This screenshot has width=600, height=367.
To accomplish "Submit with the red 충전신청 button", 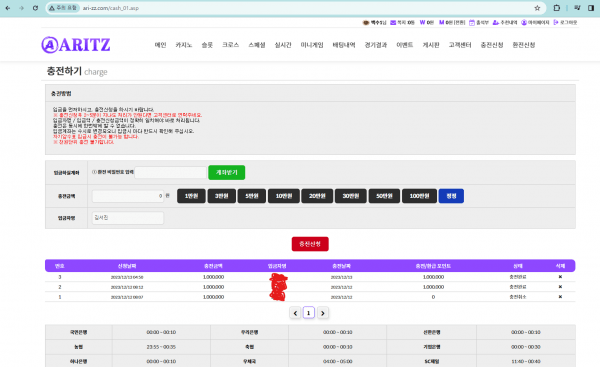I will click(310, 244).
